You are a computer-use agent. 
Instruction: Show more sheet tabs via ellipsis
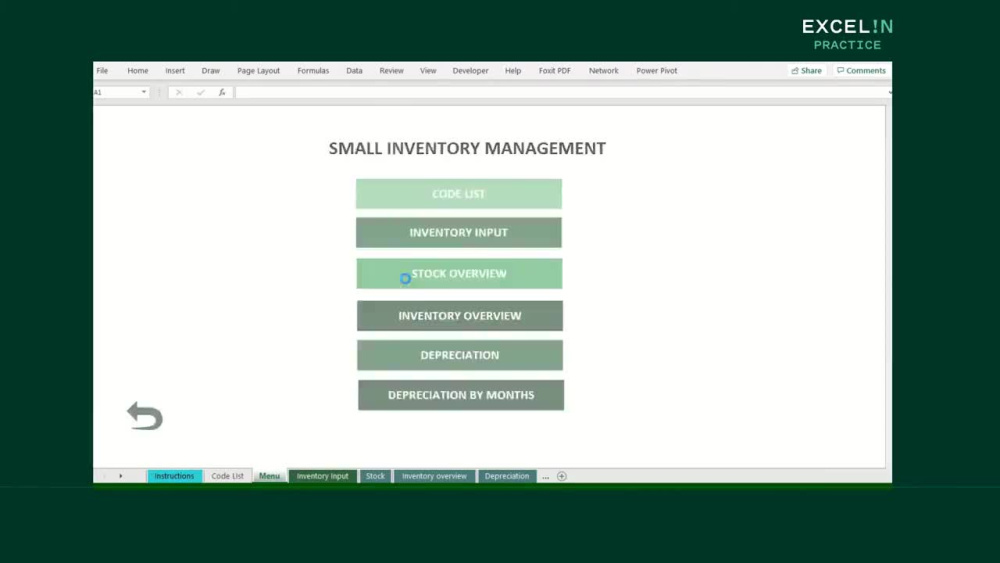[x=545, y=477]
